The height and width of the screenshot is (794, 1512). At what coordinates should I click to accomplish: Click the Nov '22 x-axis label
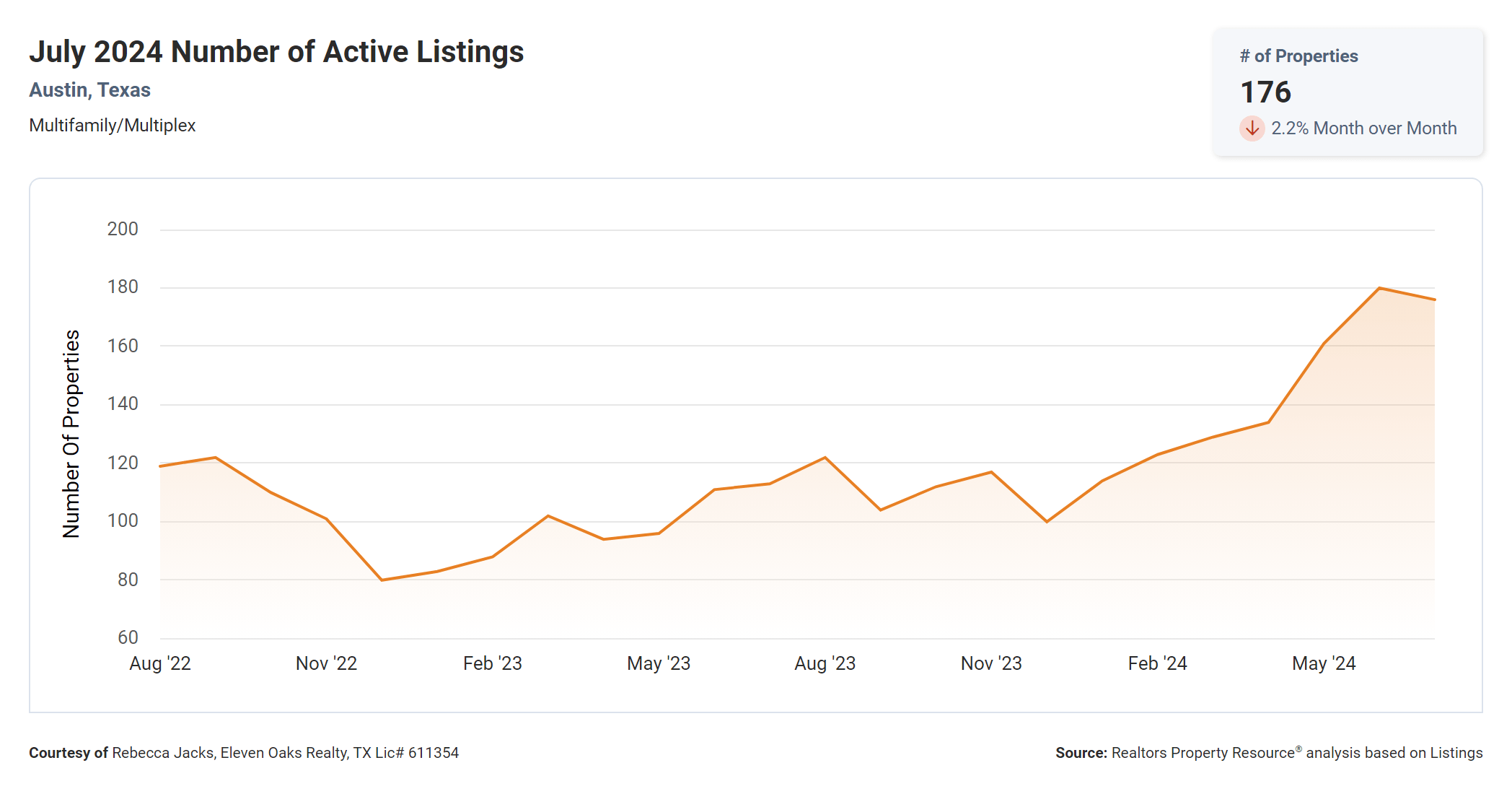[x=326, y=663]
